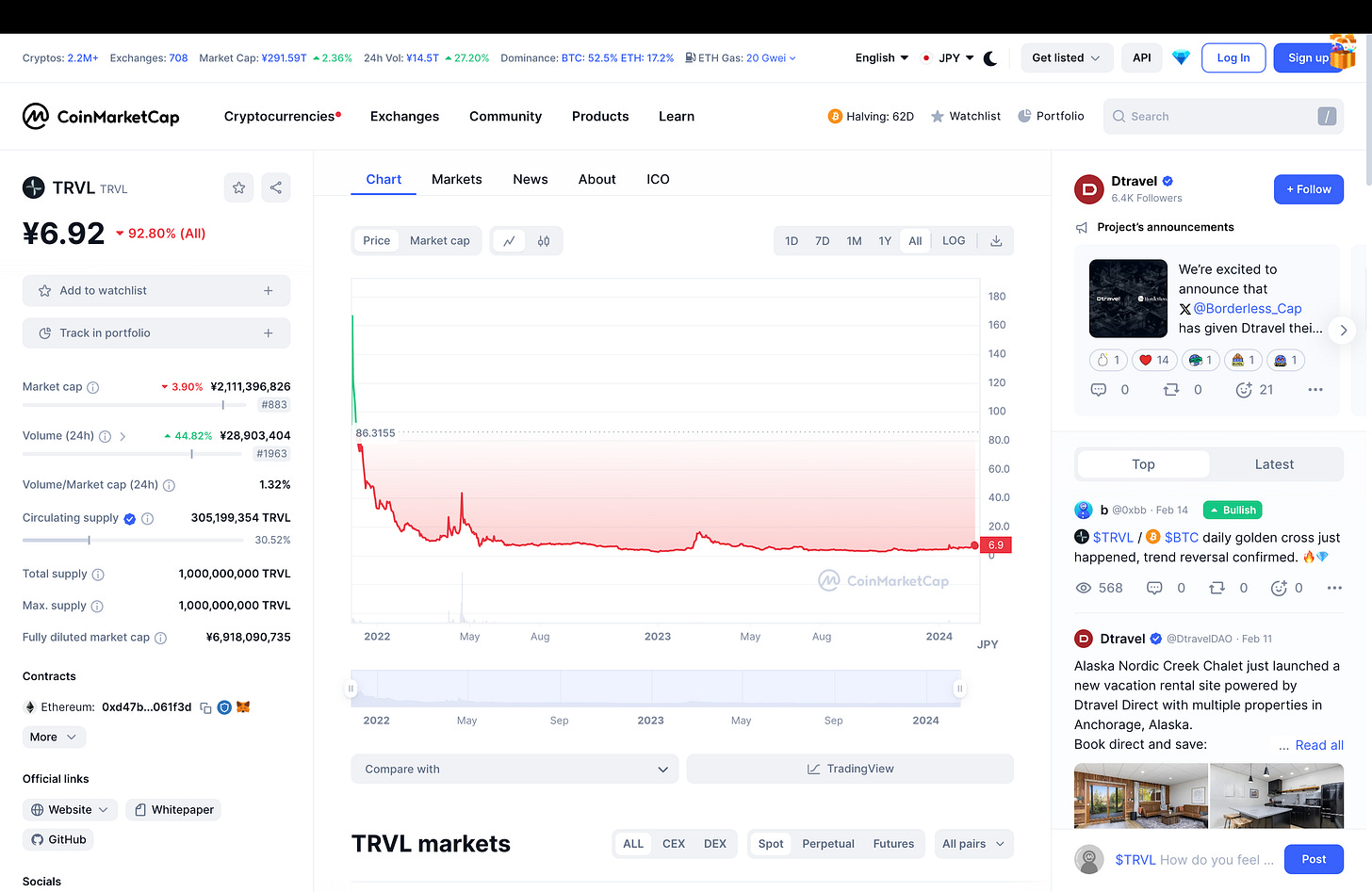The width and height of the screenshot is (1372, 892).
Task: Show Market cap info tooltip icon
Action: point(93,387)
